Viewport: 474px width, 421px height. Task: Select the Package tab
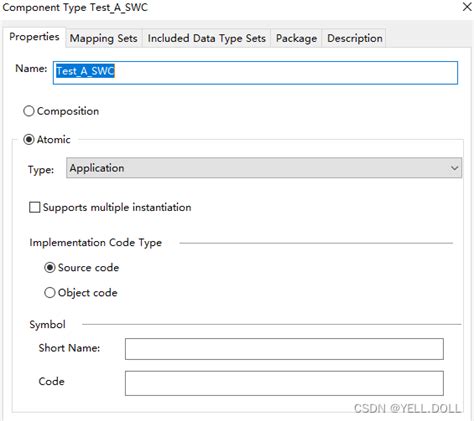pyautogui.click(x=296, y=38)
